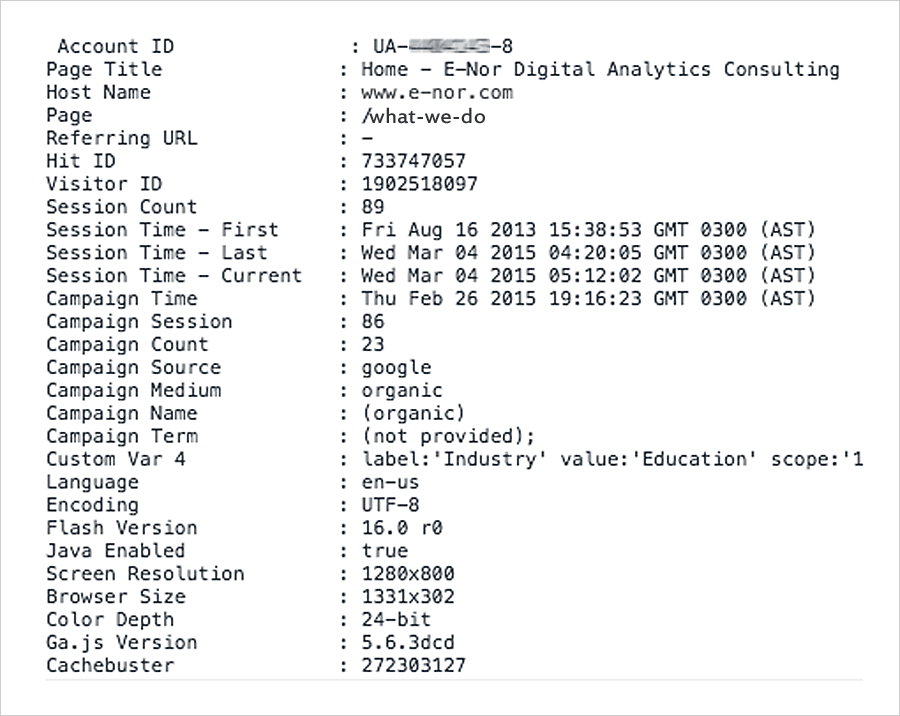Select the blurred Account ID value
This screenshot has height=716, width=900.
[443, 46]
